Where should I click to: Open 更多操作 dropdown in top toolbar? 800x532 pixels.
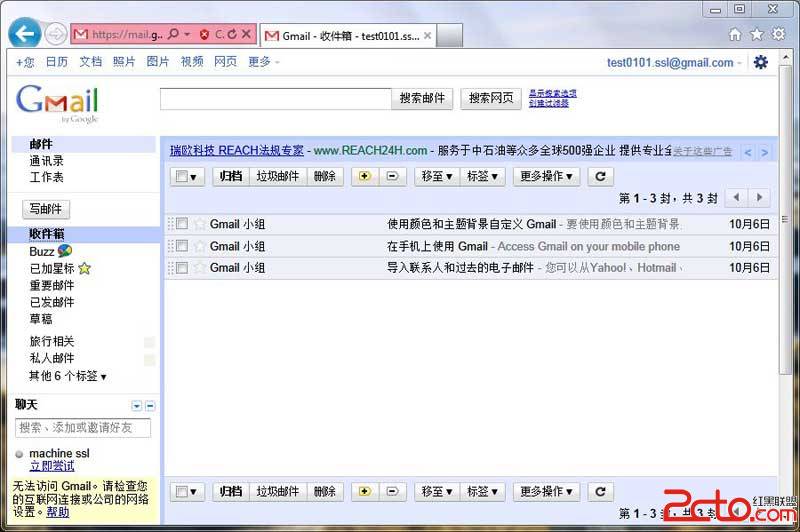[546, 176]
